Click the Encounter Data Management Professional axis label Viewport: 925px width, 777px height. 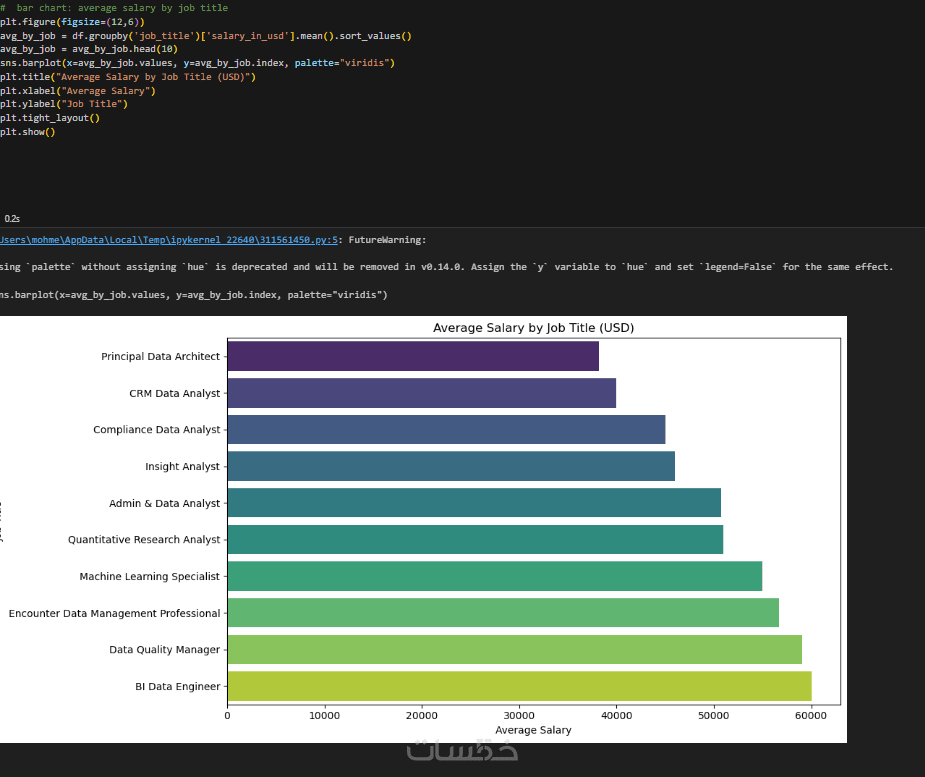[x=114, y=614]
